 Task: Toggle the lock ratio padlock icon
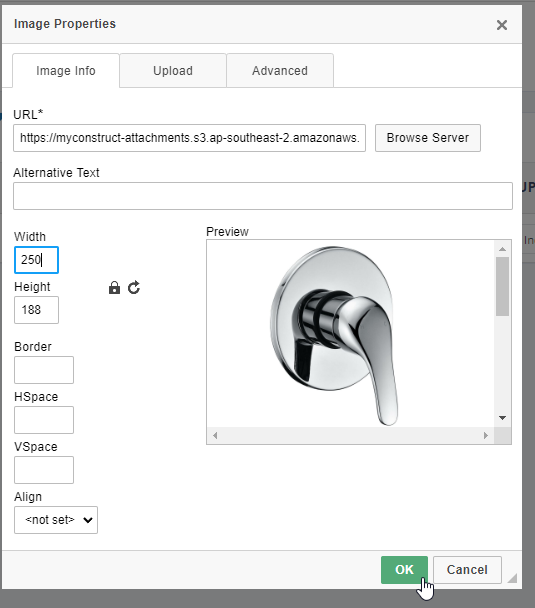tap(114, 288)
